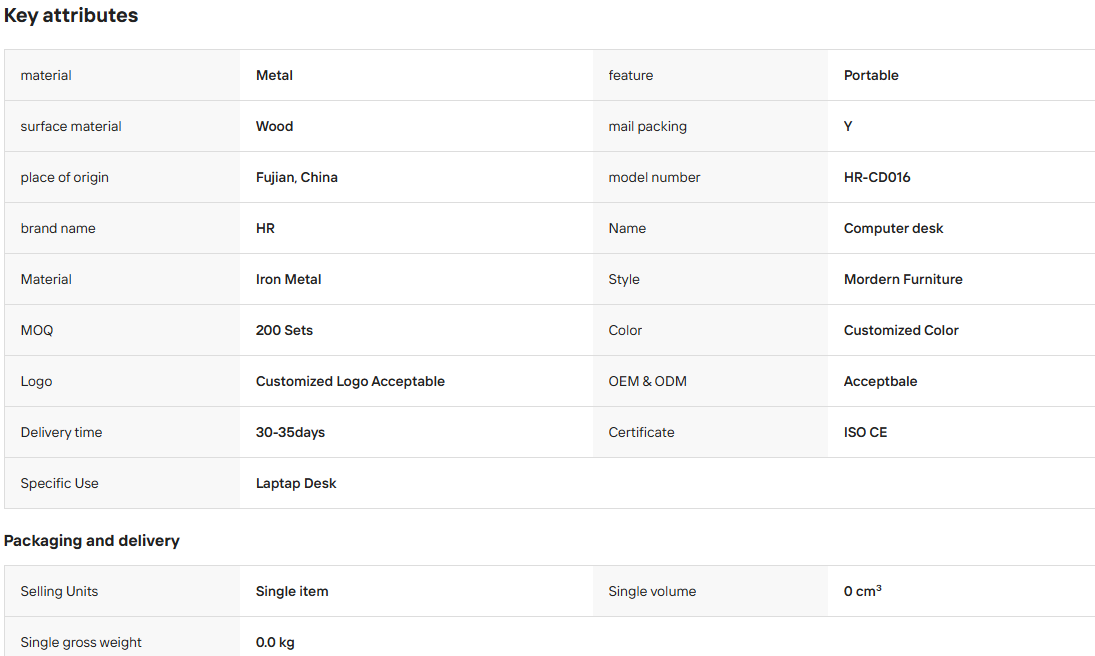This screenshot has height=656, width=1095.
Task: Click the 30-35days delivery time value
Action: (x=291, y=432)
